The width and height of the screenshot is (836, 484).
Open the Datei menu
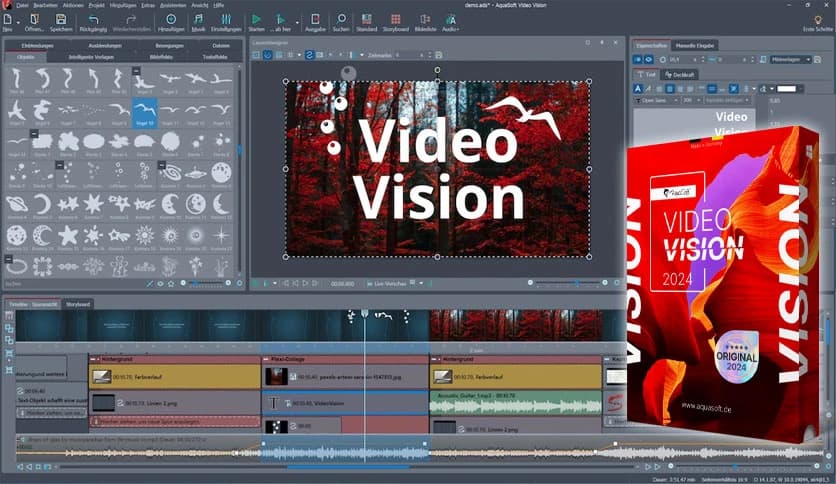22,5
